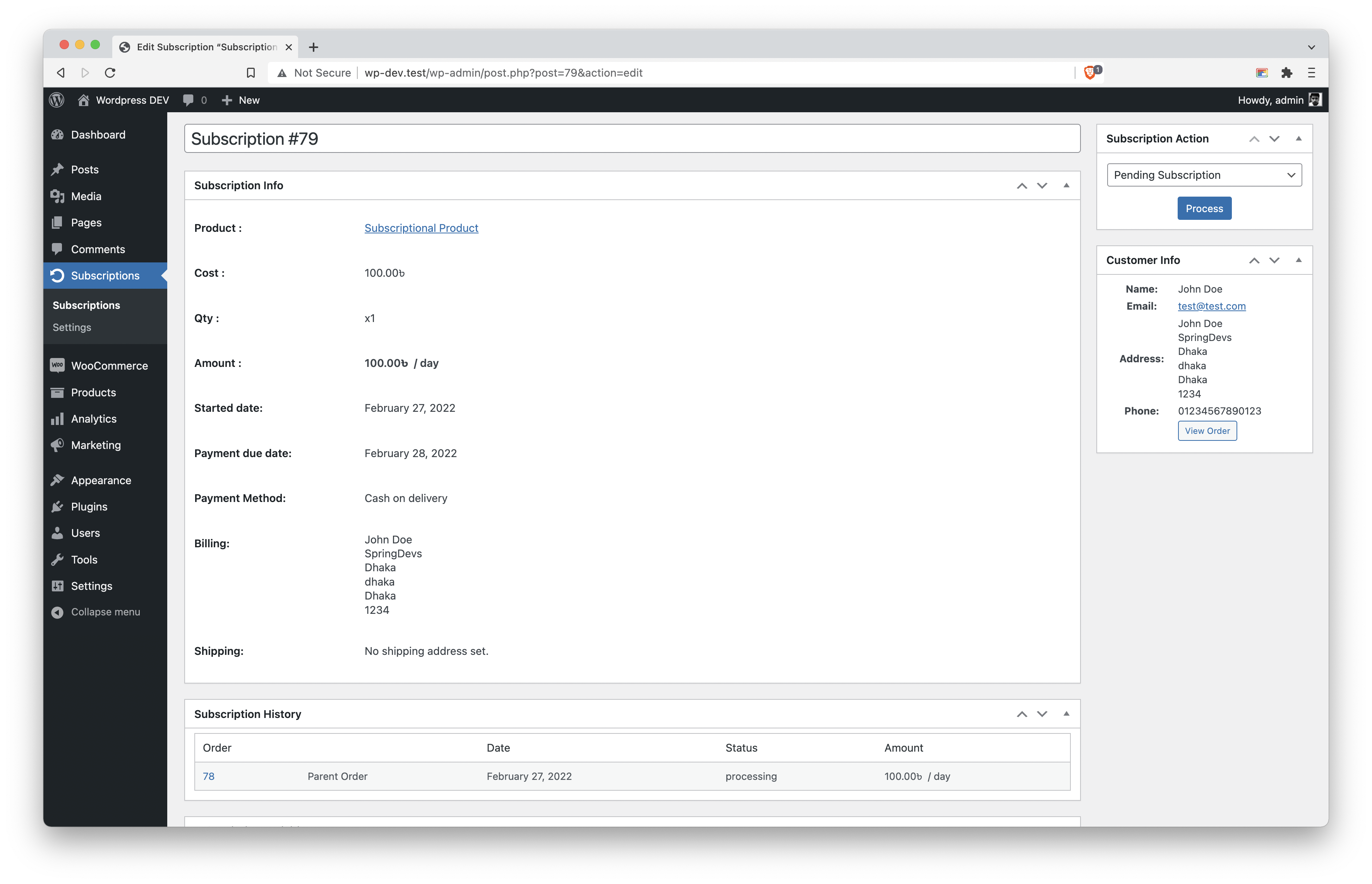Click the Subscriptional Product link
The width and height of the screenshot is (1372, 884).
(x=421, y=228)
